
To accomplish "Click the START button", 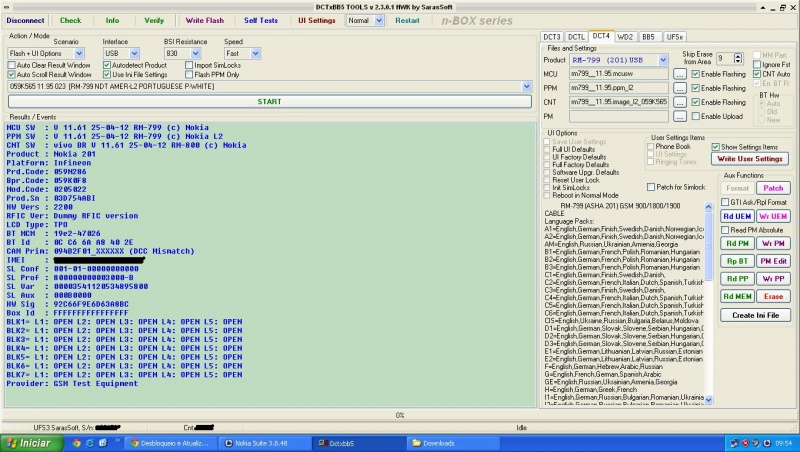I will 269,102.
